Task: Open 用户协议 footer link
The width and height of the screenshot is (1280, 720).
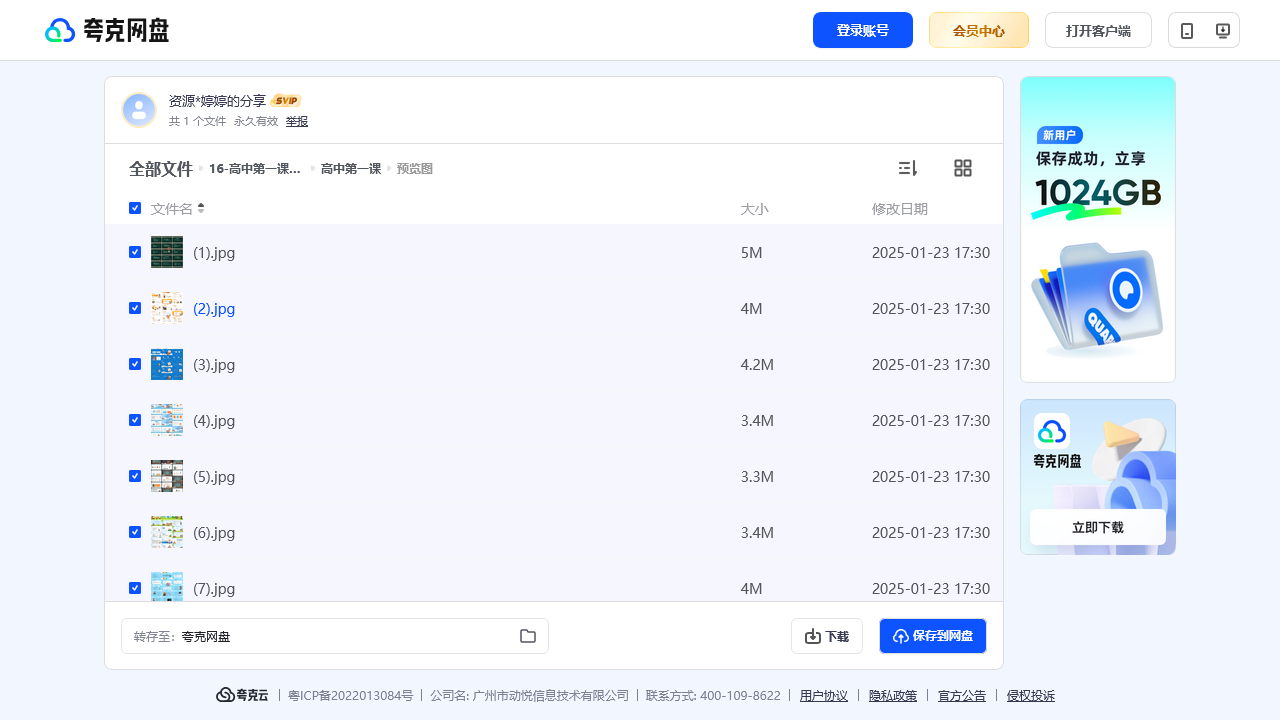Action: click(824, 696)
